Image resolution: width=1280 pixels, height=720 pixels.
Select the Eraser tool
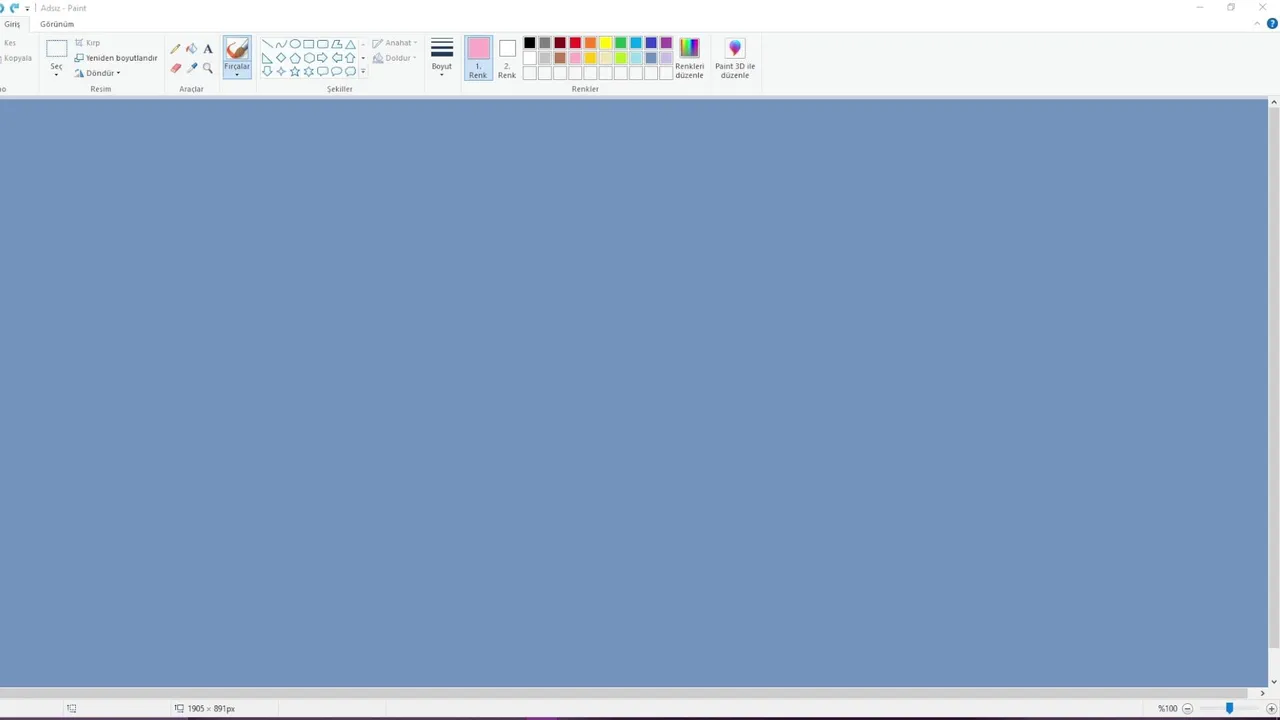(175, 68)
